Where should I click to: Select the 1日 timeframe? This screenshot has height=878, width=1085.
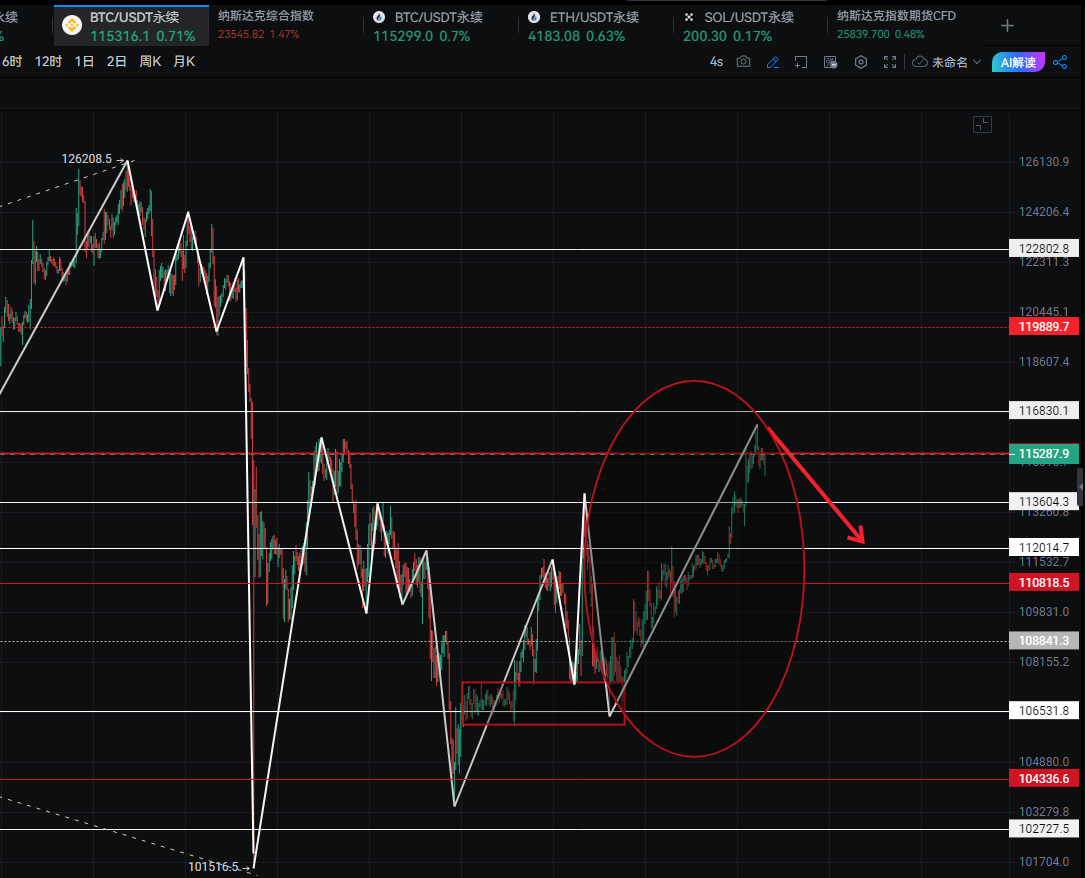84,61
